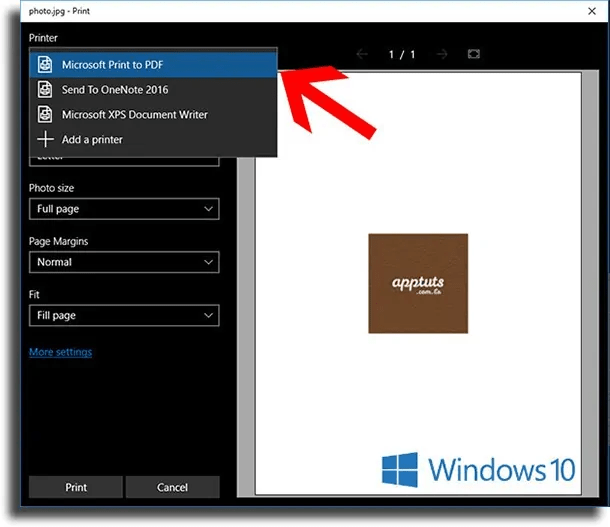
Task: Close the photo.jpg Print dialog
Action: [x=592, y=11]
